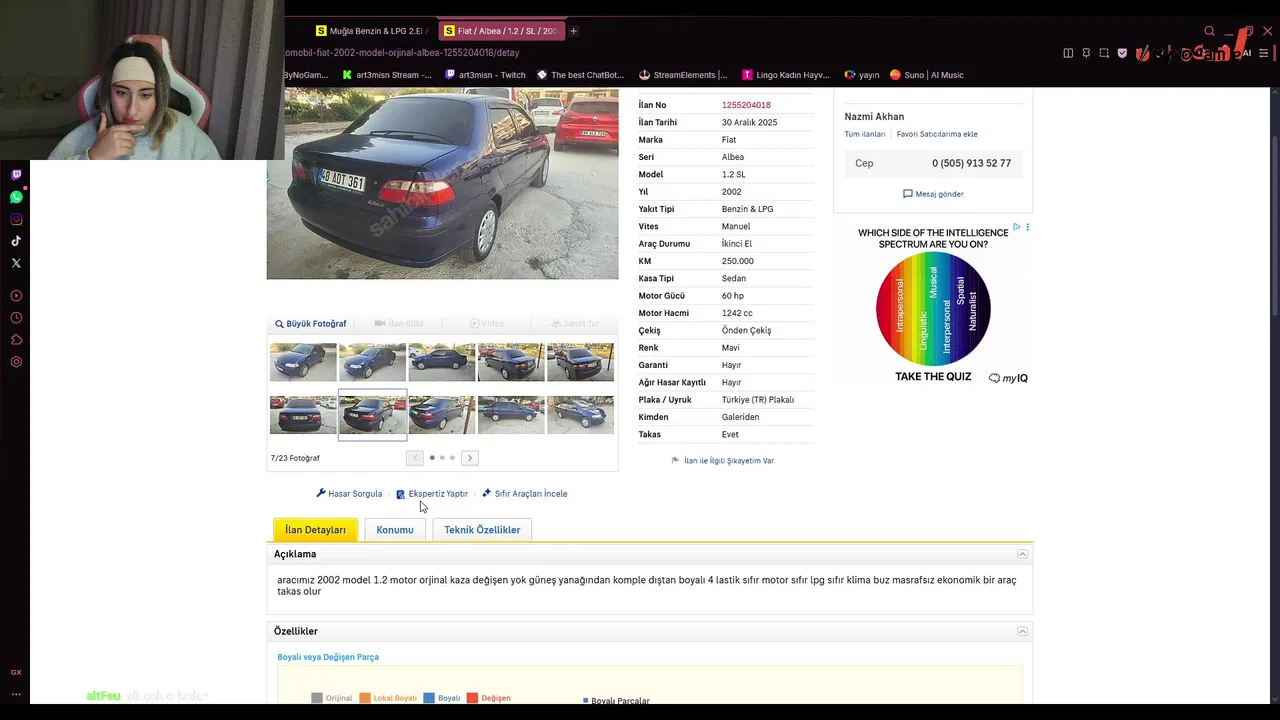Click Favori Satıcılarıma ekle
The image size is (1280, 720).
(x=937, y=134)
